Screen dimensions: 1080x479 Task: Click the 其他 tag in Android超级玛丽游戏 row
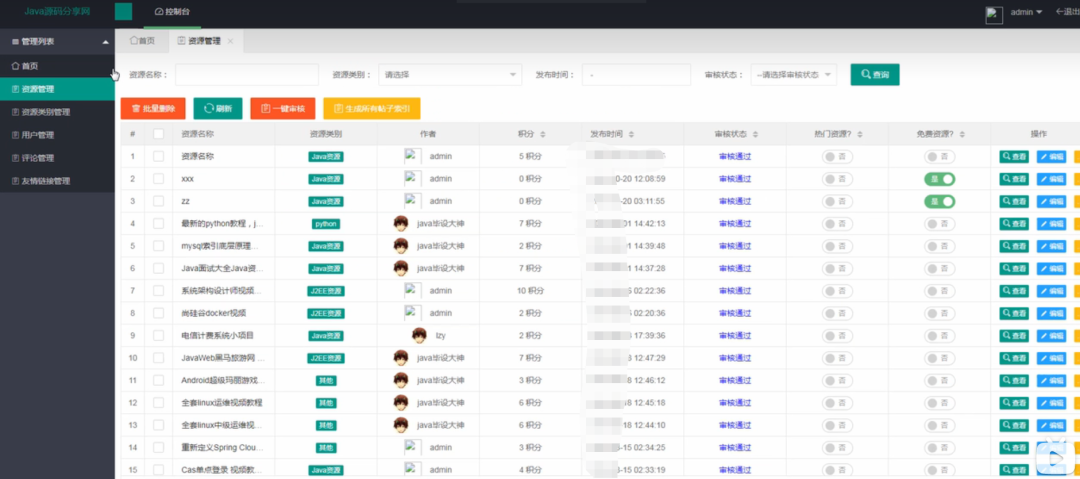point(326,380)
